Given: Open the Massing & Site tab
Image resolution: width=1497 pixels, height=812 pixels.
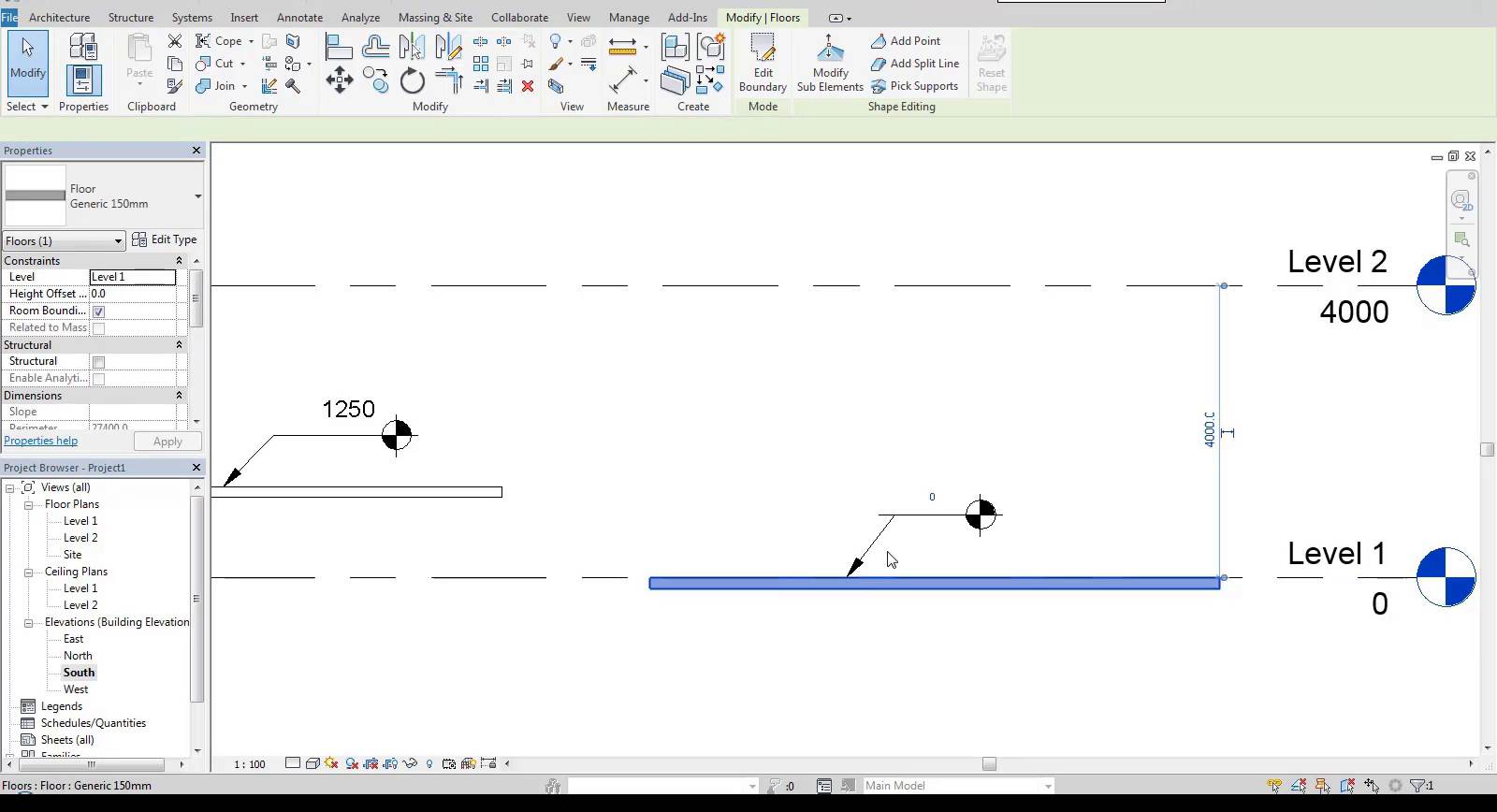Looking at the screenshot, I should tap(435, 18).
